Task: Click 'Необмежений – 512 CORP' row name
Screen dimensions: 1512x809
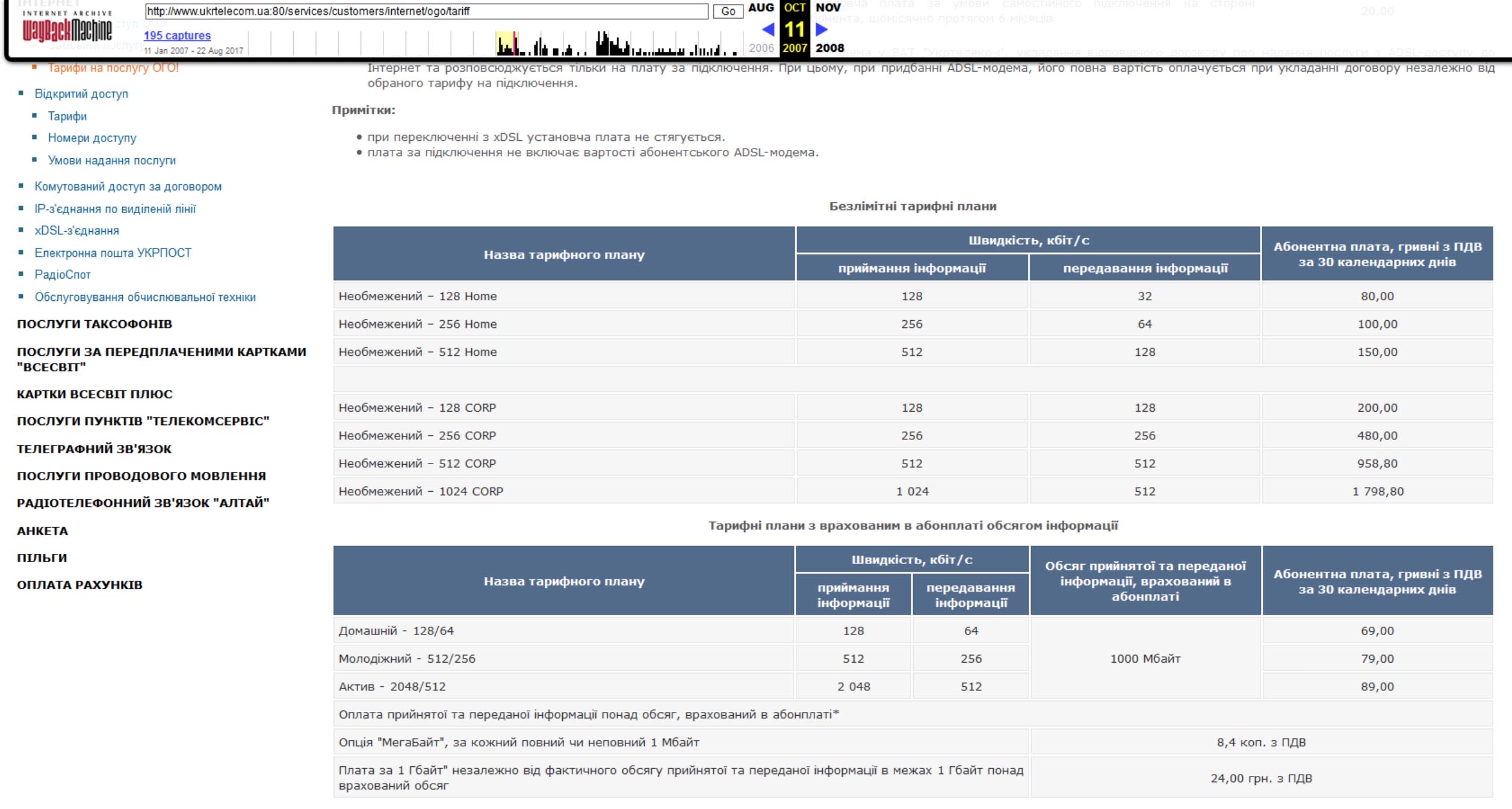Action: (417, 463)
